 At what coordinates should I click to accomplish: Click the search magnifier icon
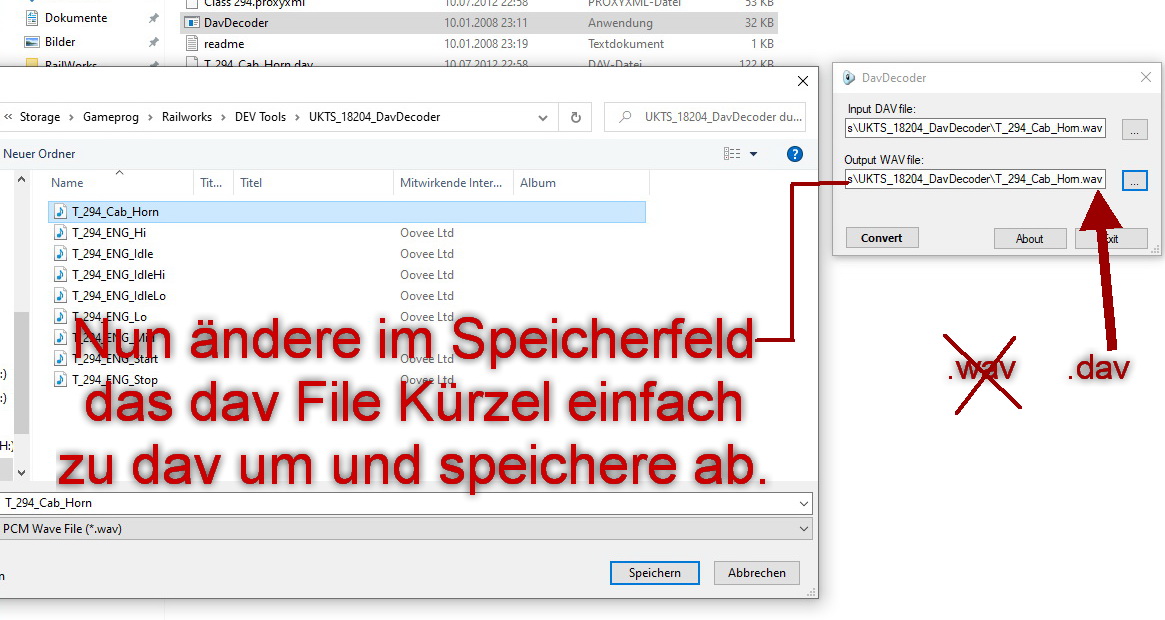tap(626, 117)
